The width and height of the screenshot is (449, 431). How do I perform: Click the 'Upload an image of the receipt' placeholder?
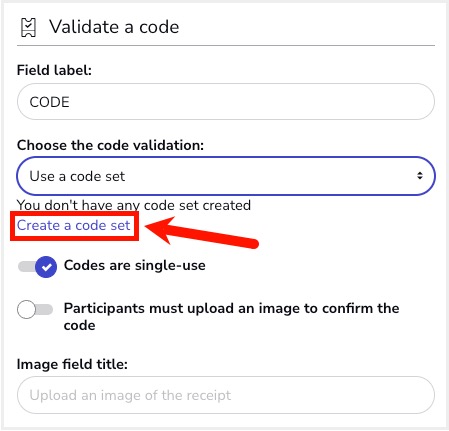[130, 395]
